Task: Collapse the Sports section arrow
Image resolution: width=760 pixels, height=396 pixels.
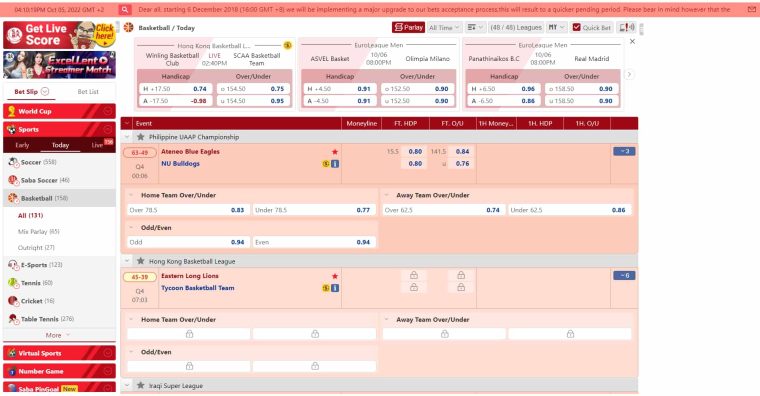Action: [x=108, y=129]
